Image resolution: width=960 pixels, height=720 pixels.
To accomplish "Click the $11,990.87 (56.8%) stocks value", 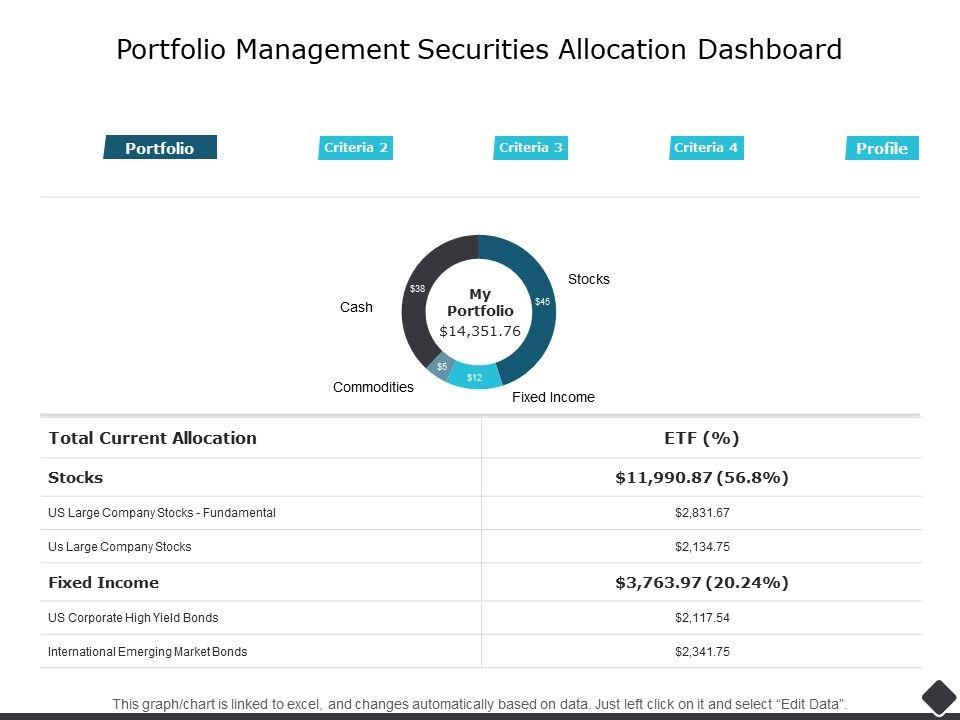I will click(702, 478).
